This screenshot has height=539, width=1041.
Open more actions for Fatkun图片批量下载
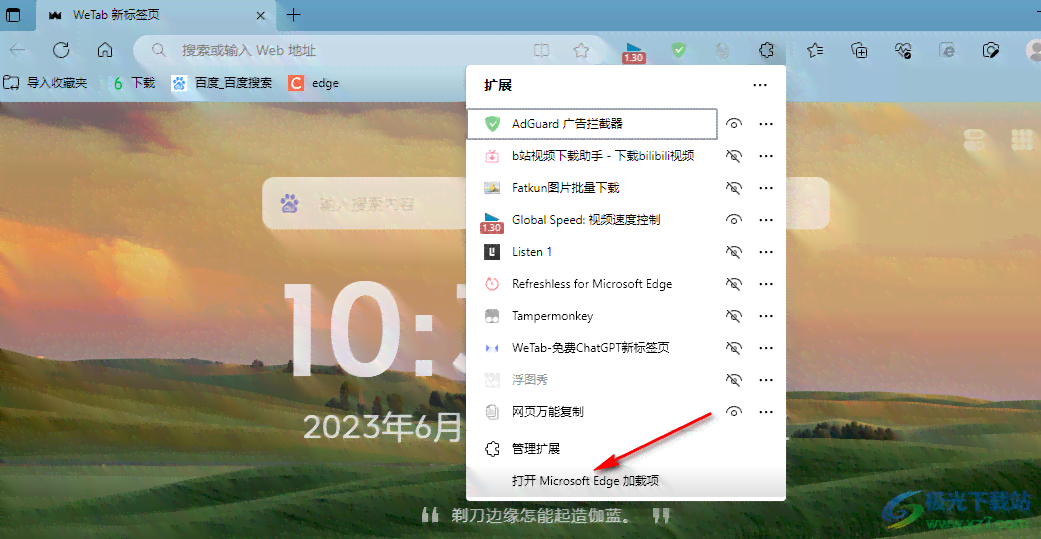click(x=766, y=188)
